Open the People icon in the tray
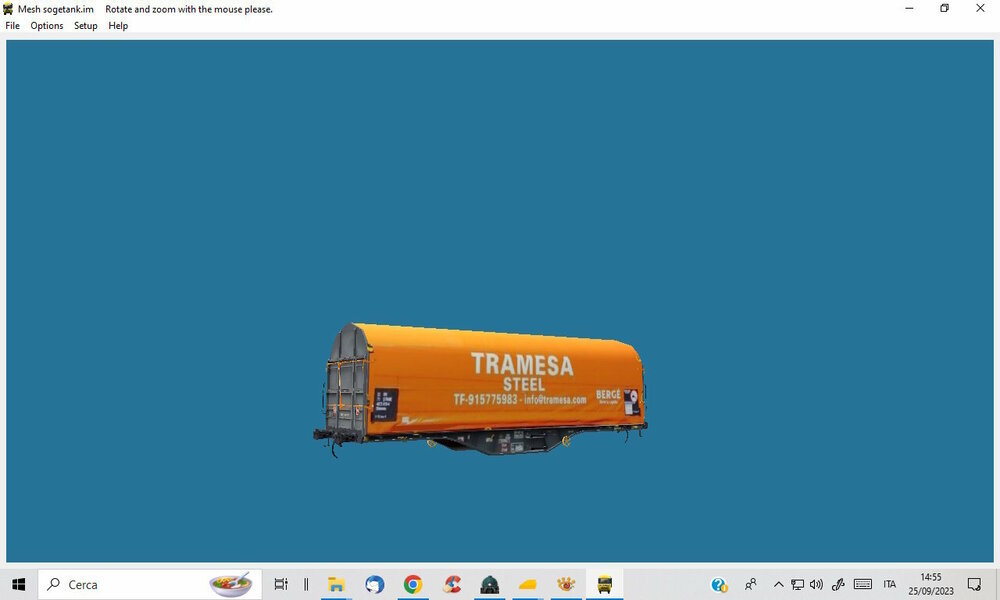 751,584
